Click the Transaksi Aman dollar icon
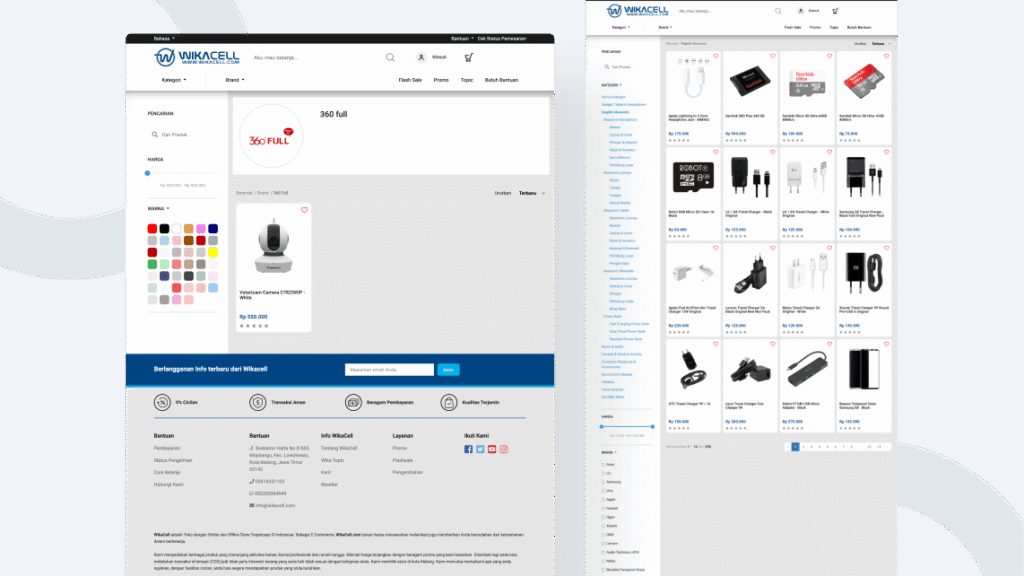The width and height of the screenshot is (1024, 576). (x=257, y=402)
